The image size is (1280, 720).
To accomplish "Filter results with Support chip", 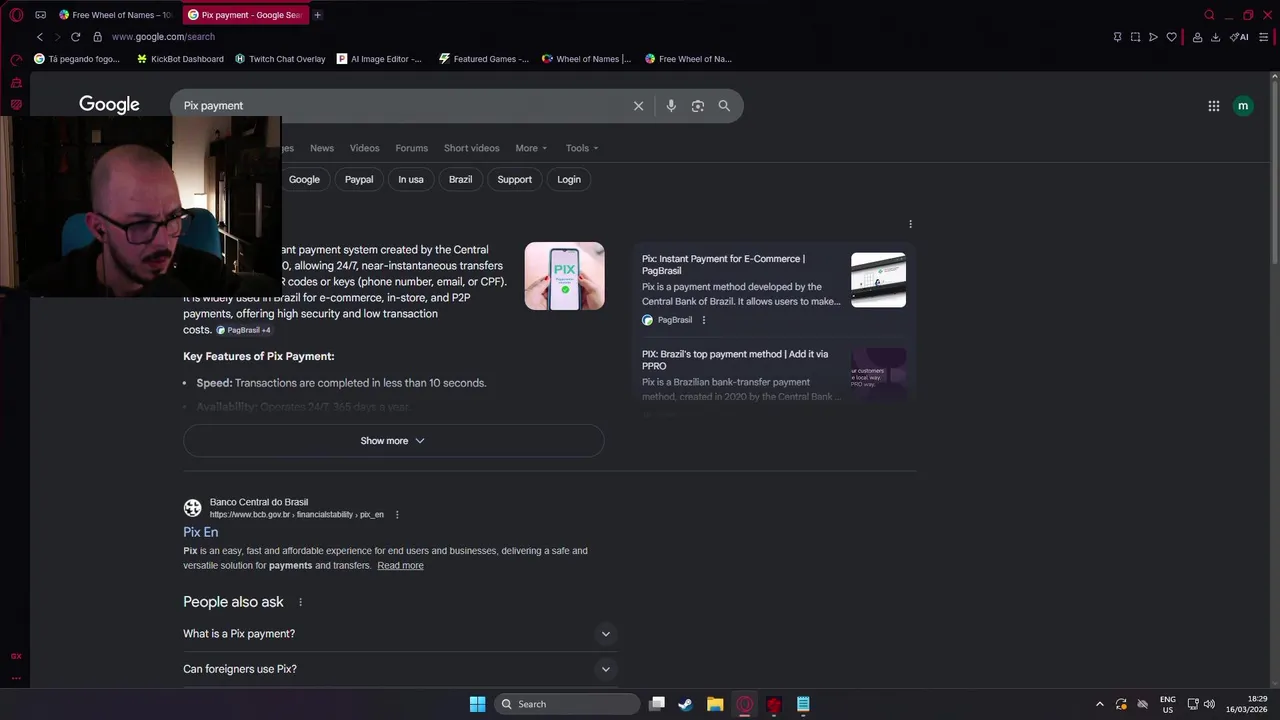I will coord(515,180).
